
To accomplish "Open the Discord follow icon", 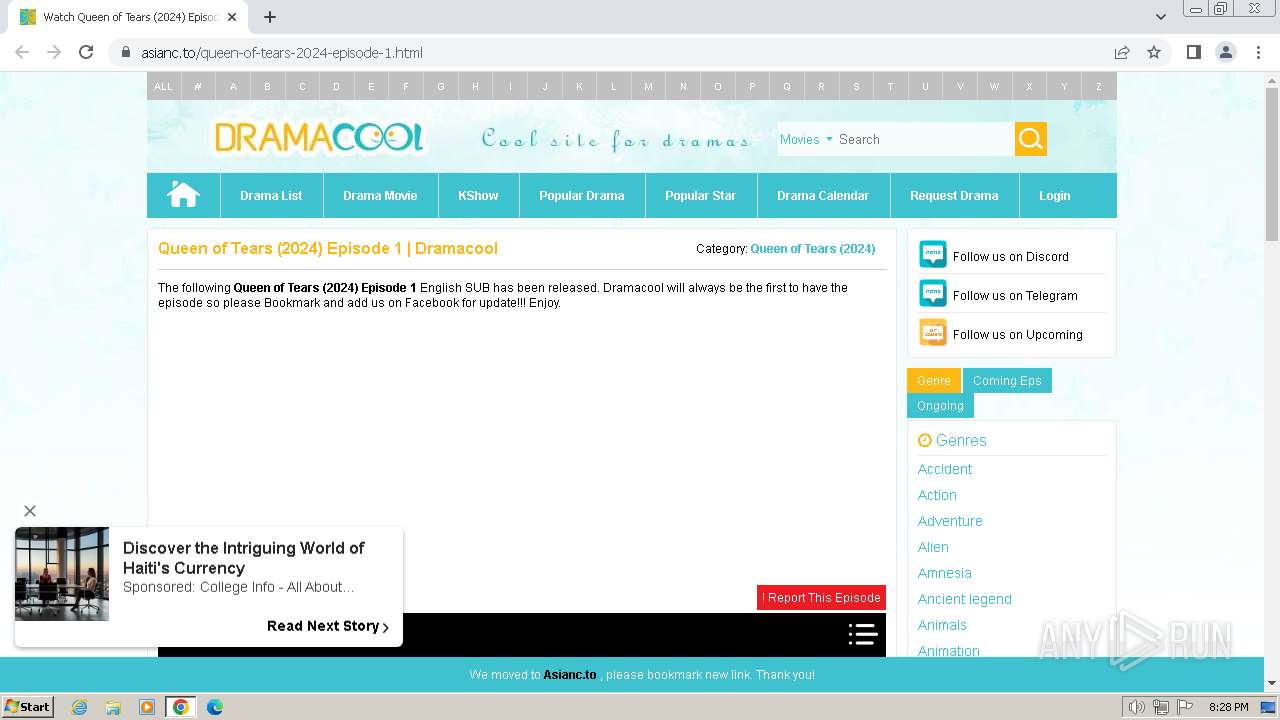I will 933,255.
